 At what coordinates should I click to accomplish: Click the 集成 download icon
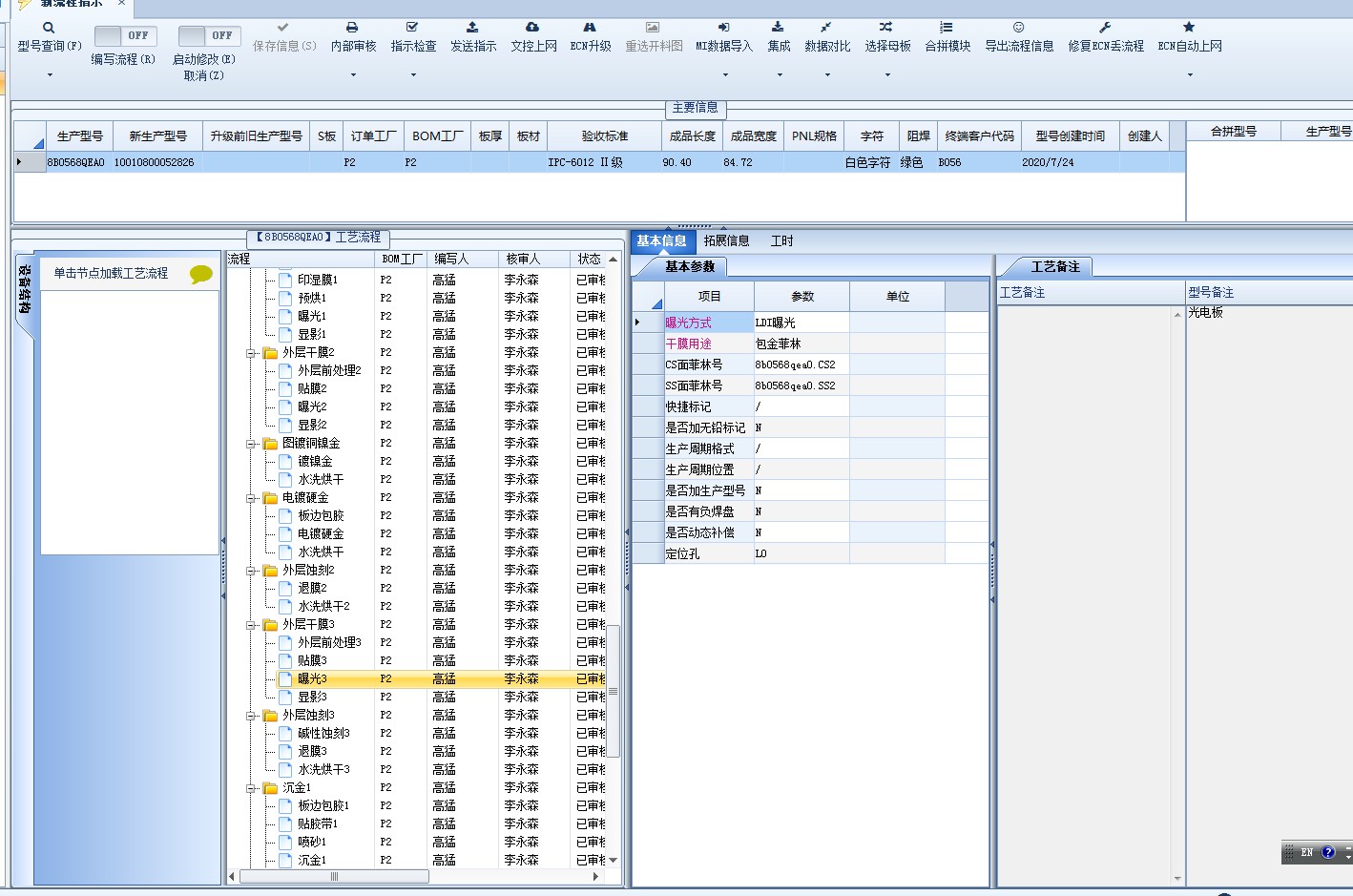tap(779, 28)
